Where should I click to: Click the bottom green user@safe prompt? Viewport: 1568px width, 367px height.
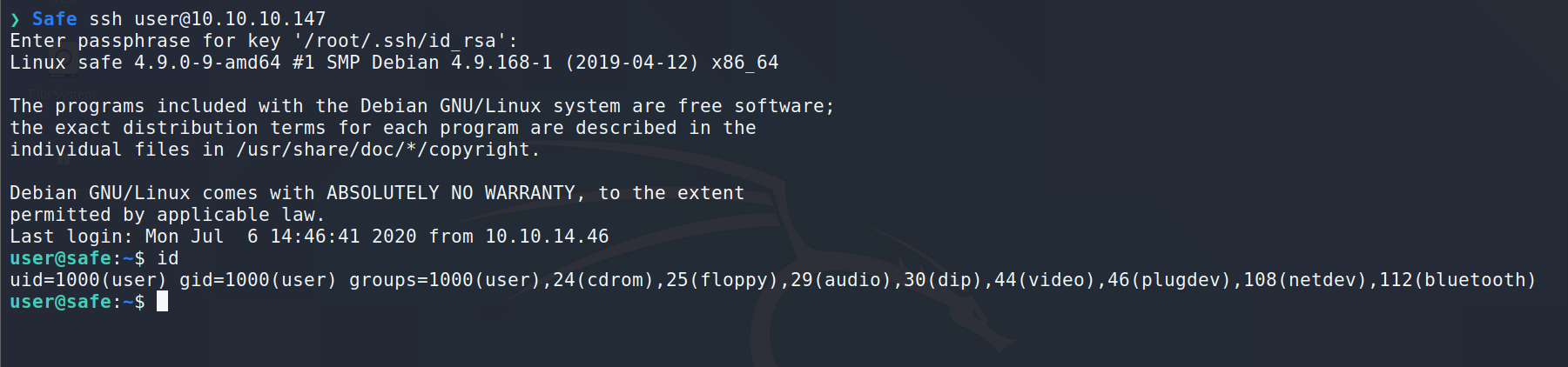coord(60,302)
